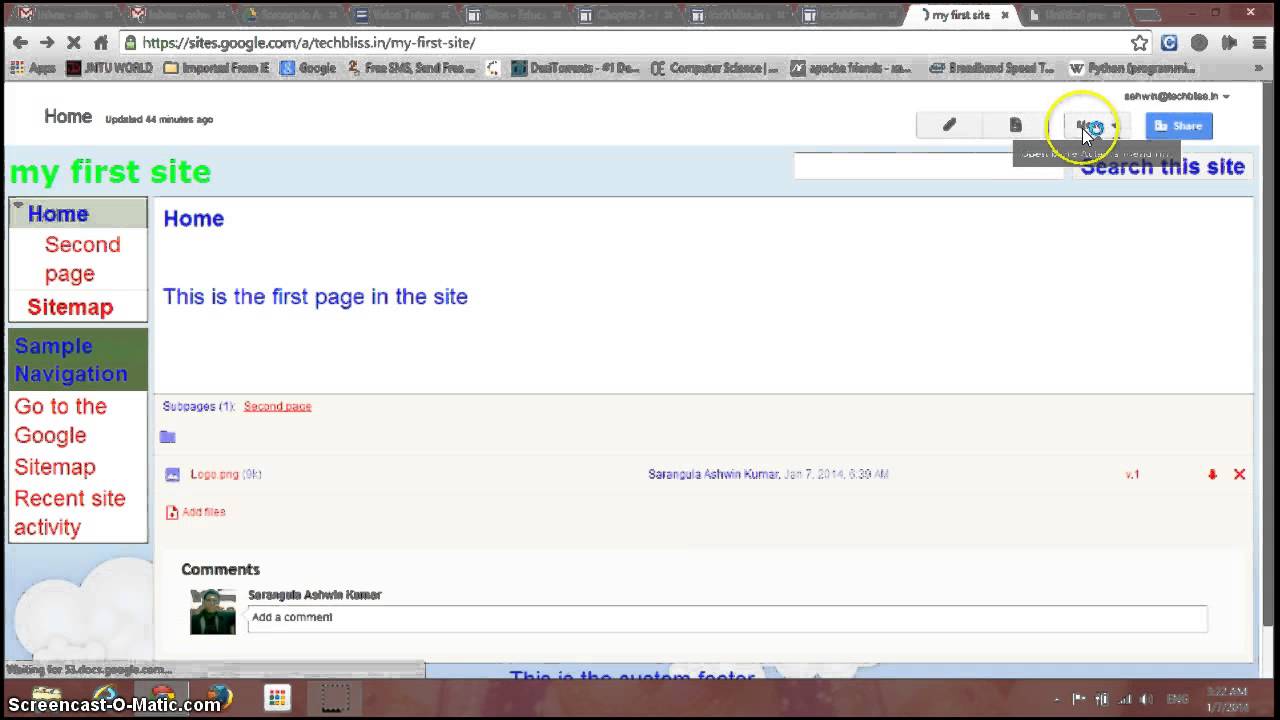The width and height of the screenshot is (1280, 720).
Task: Stop page loading with X button
Action: pyautogui.click(x=74, y=42)
